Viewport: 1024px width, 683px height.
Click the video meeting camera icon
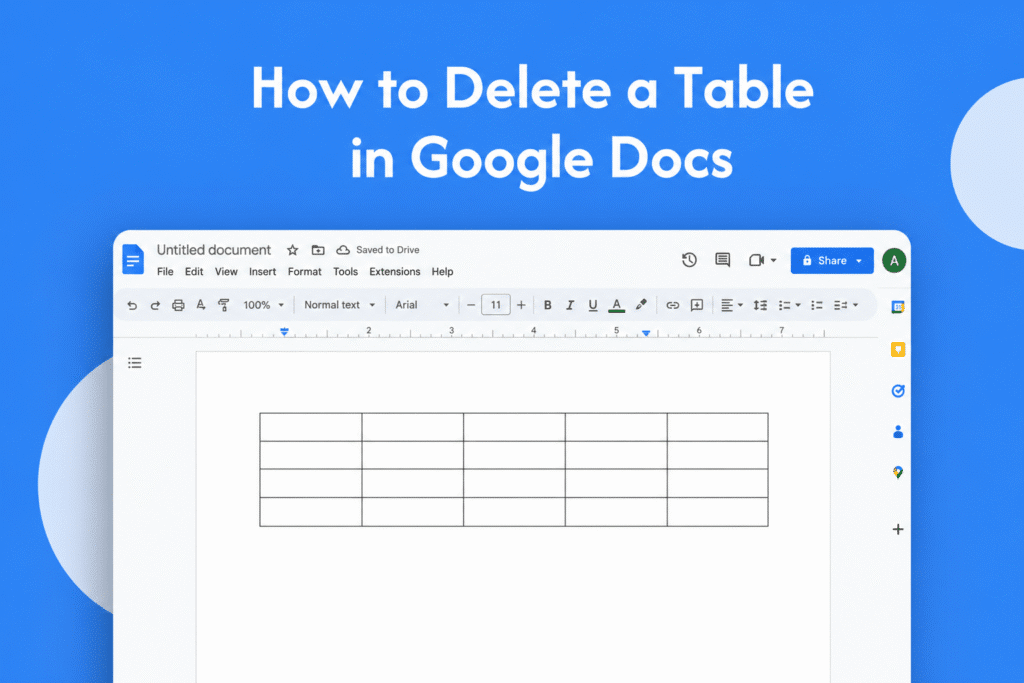click(756, 261)
